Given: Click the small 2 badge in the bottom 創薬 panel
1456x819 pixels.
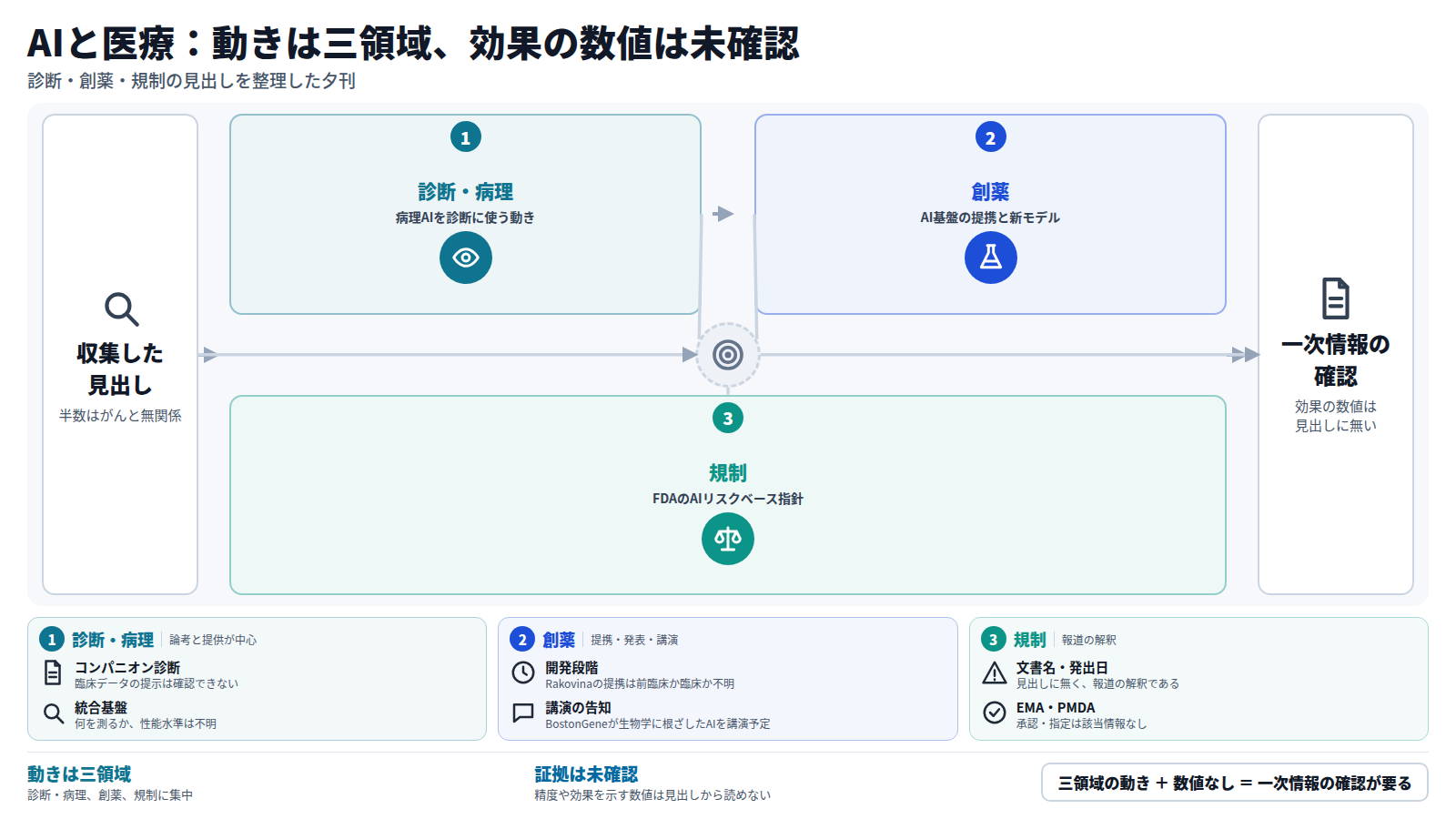Looking at the screenshot, I should (522, 640).
